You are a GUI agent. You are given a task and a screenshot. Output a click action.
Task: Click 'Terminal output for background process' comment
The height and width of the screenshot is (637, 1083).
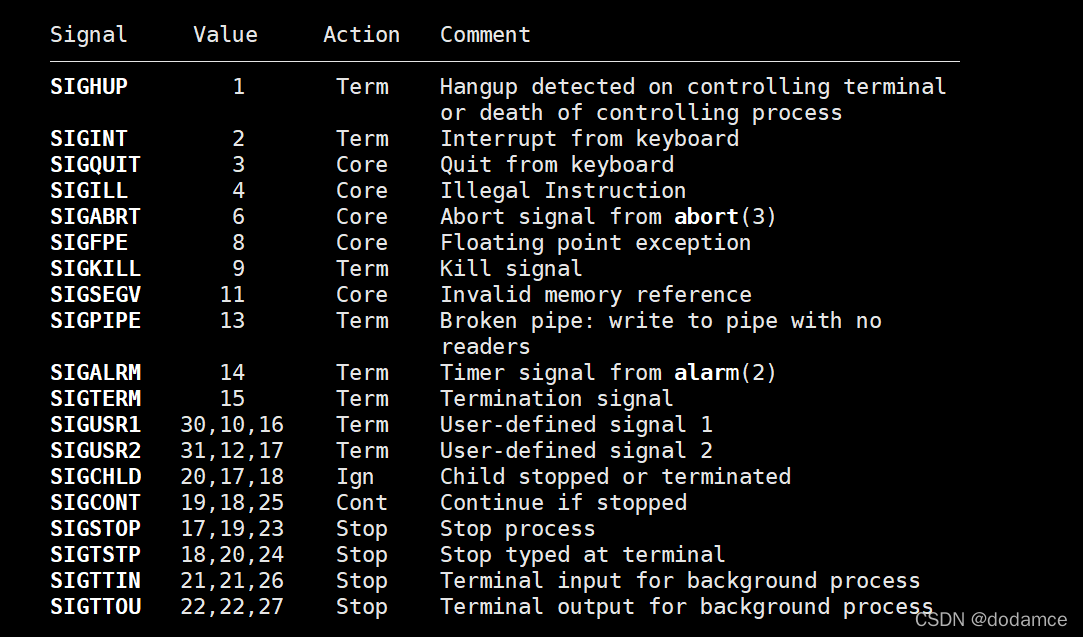click(x=687, y=607)
